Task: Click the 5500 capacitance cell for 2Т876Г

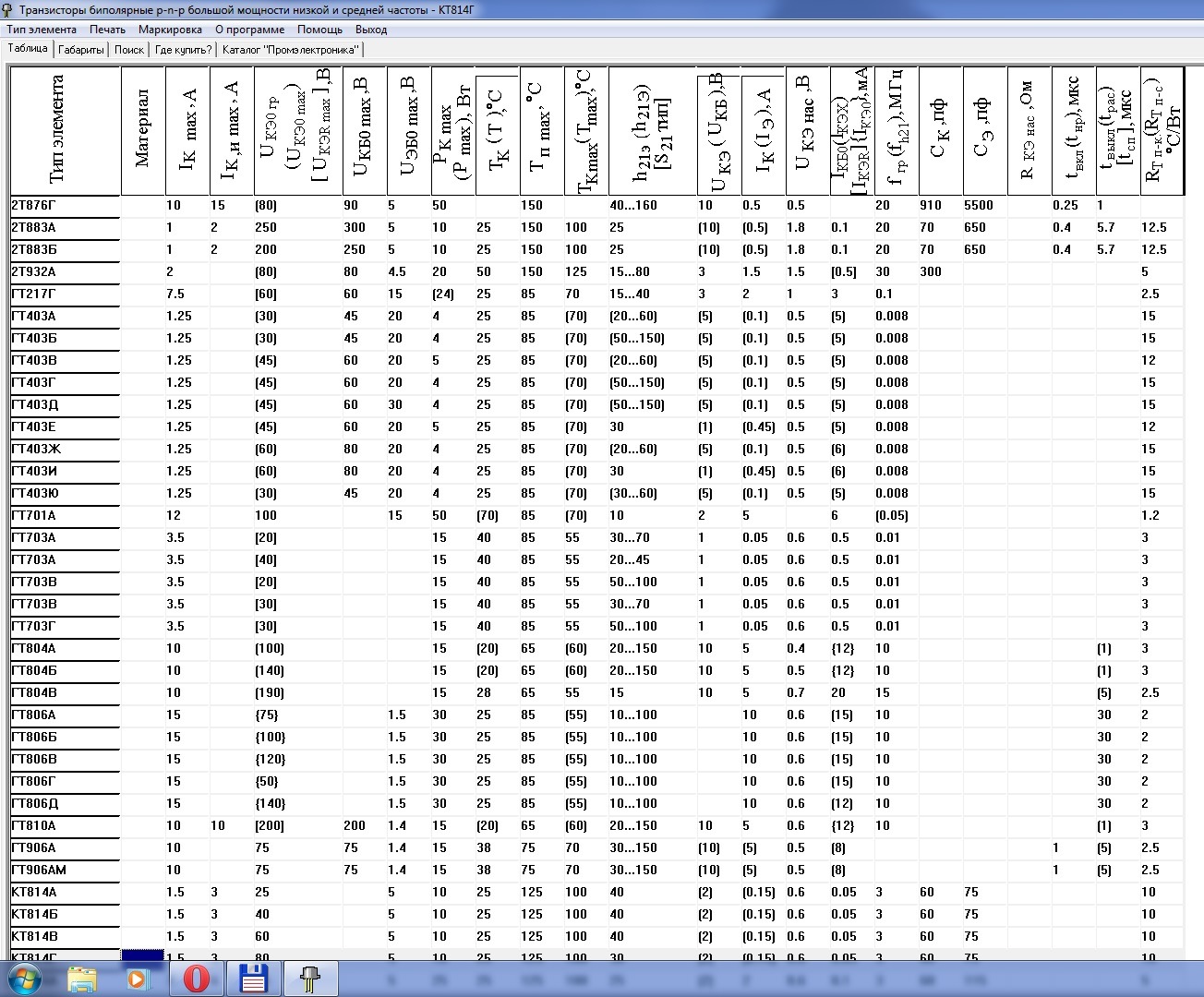Action: [x=985, y=206]
